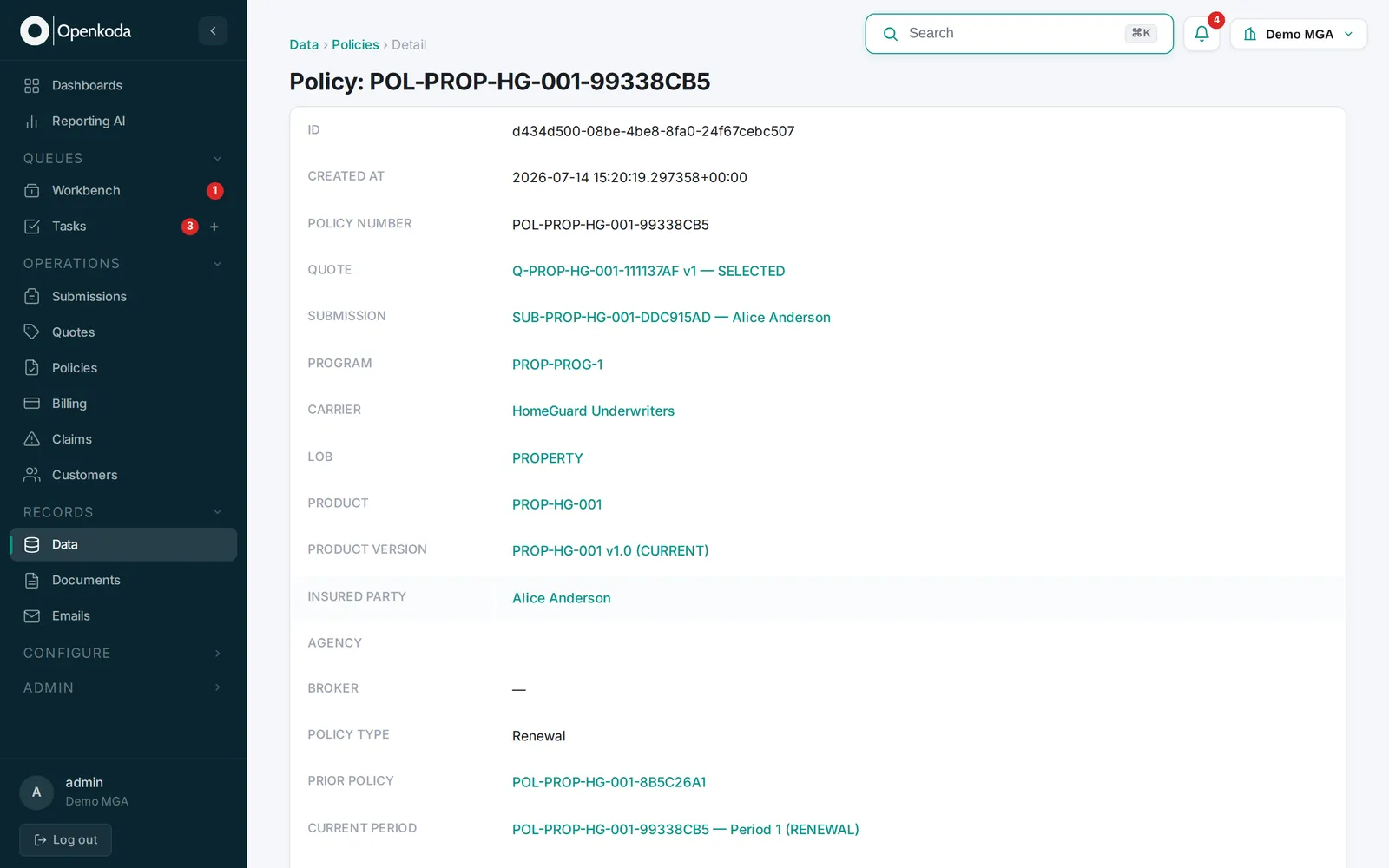Open HomeGuard Underwriters carrier link
The height and width of the screenshot is (868, 1389).
[593, 411]
